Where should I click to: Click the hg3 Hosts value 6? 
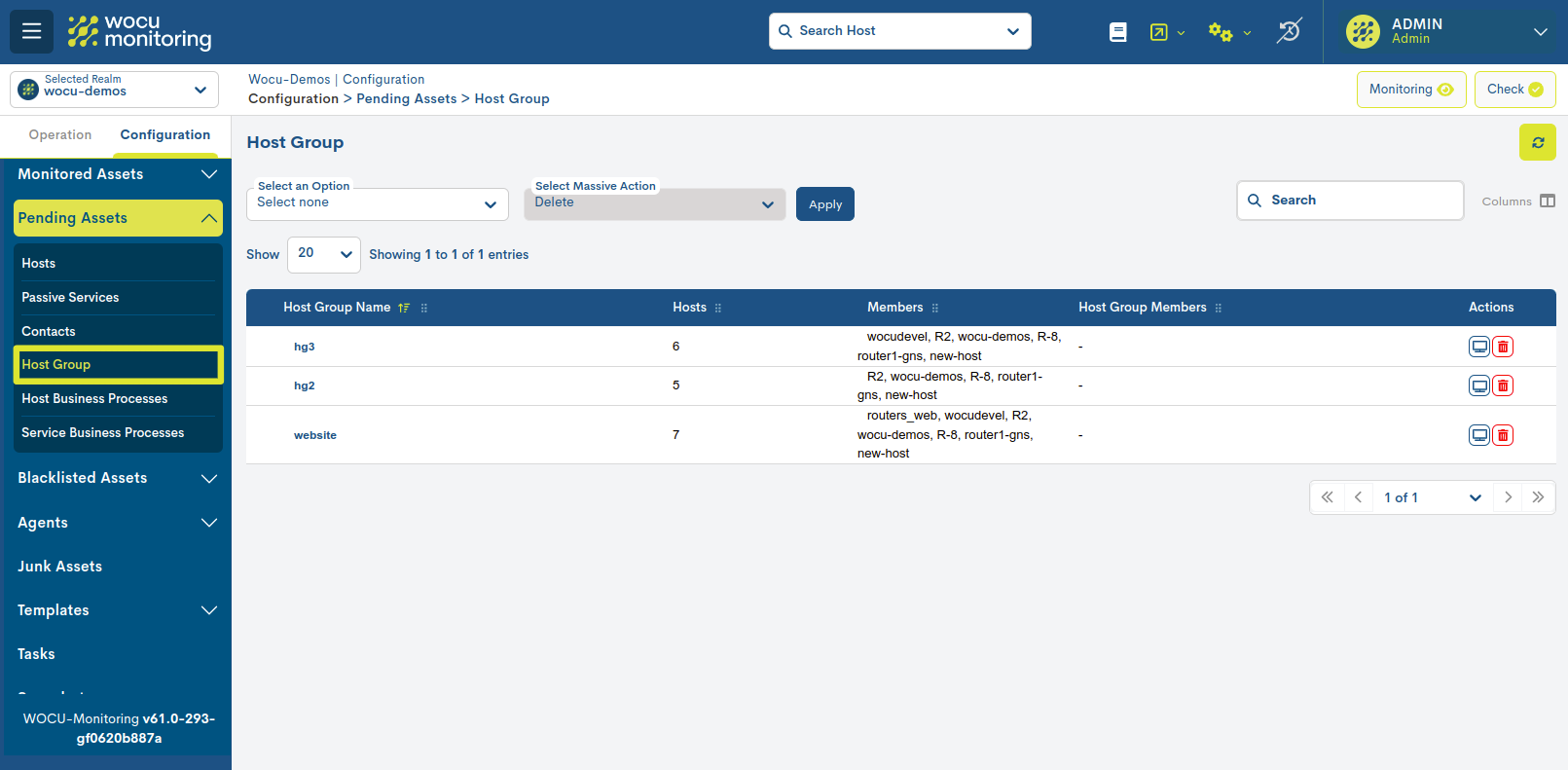676,347
